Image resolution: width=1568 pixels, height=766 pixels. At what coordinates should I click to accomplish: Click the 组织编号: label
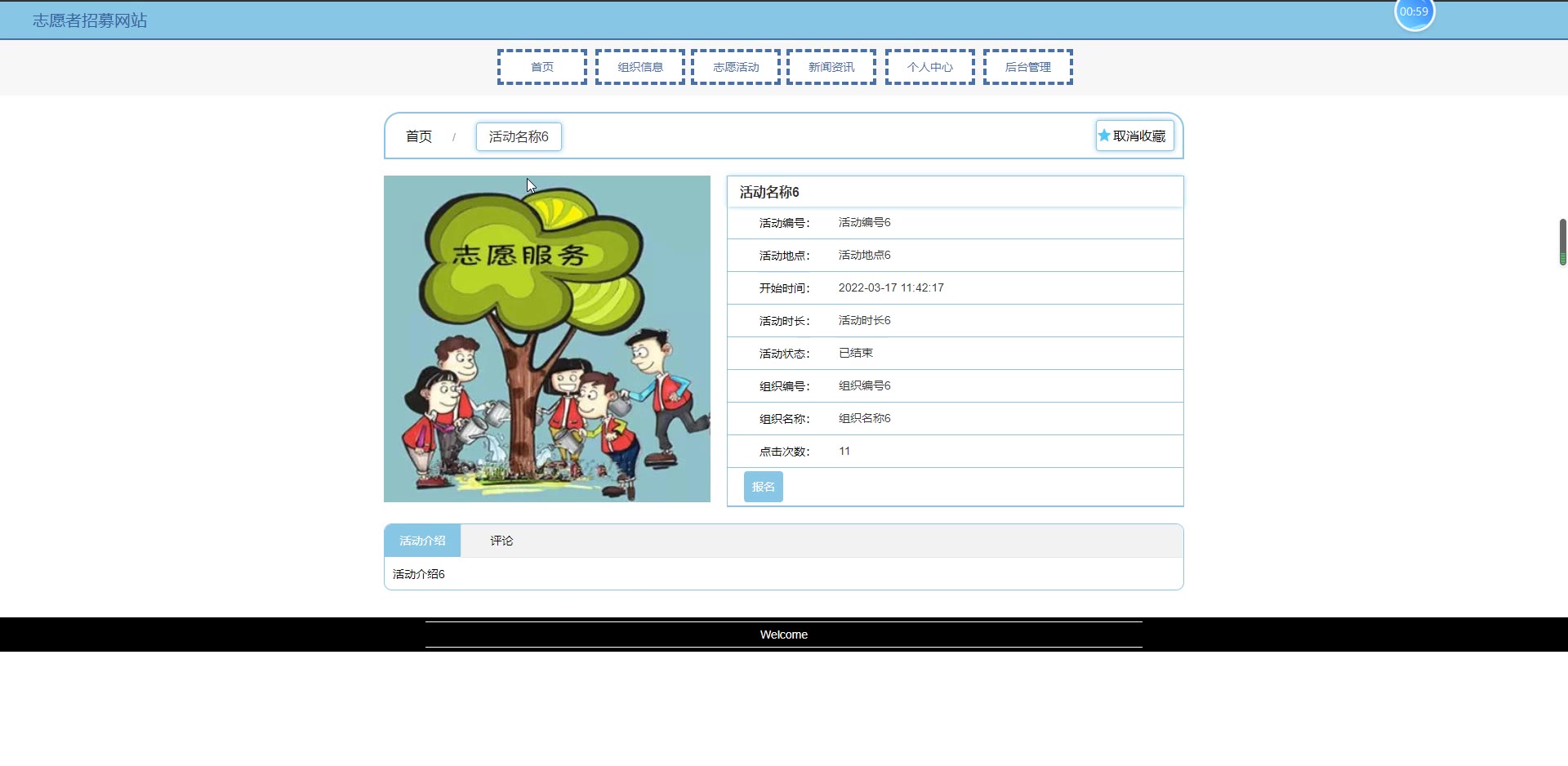click(784, 386)
